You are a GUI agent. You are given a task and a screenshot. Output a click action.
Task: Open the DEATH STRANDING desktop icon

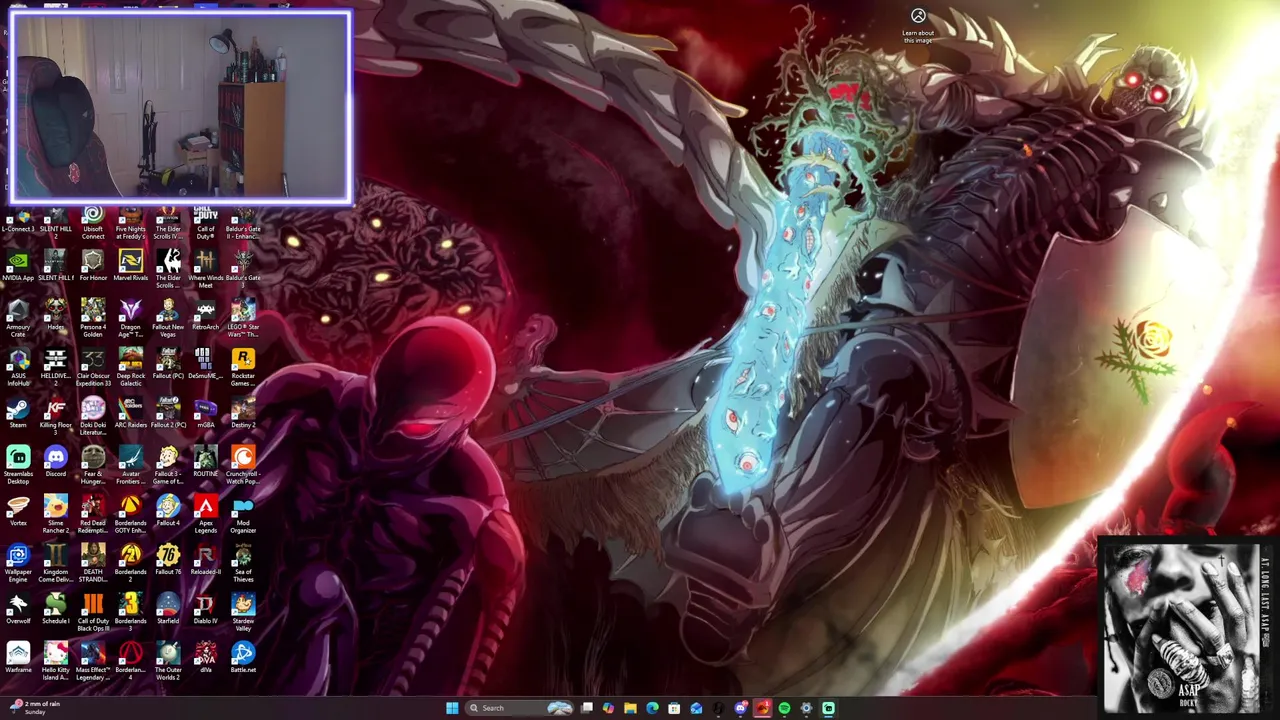(x=93, y=564)
